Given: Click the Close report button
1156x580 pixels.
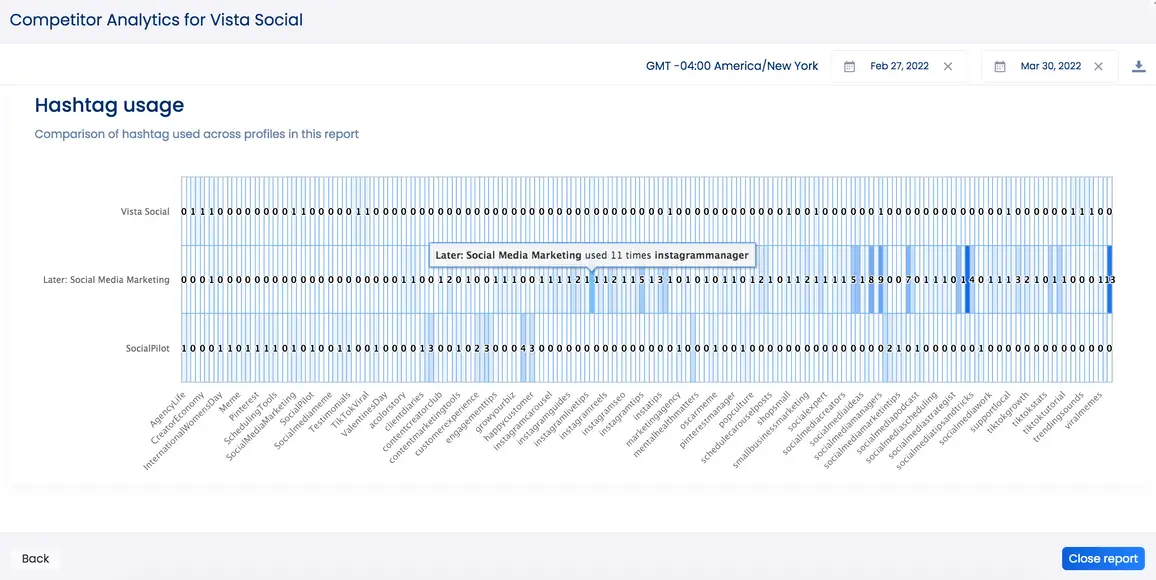Looking at the screenshot, I should (x=1103, y=558).
